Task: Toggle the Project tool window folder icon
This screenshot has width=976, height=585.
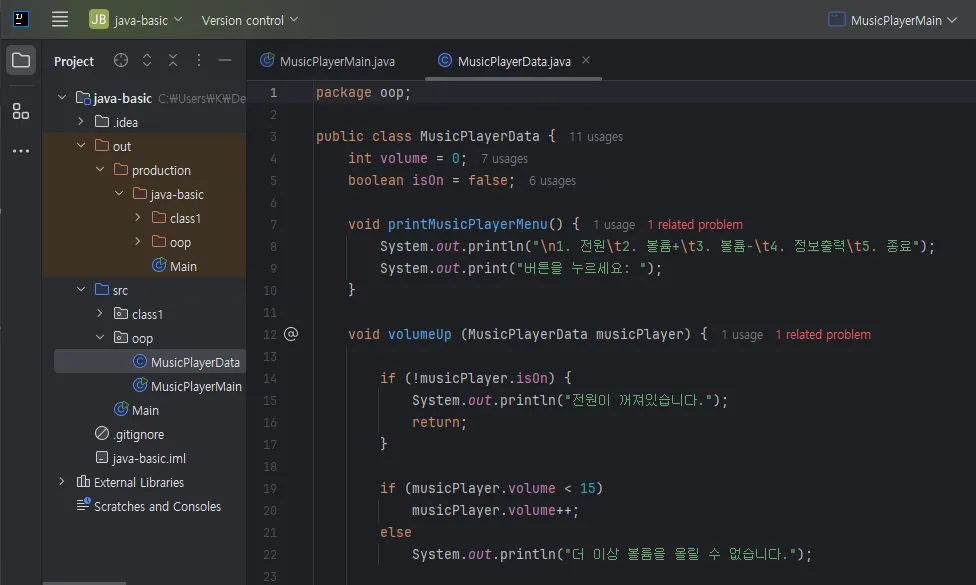Action: coord(20,61)
